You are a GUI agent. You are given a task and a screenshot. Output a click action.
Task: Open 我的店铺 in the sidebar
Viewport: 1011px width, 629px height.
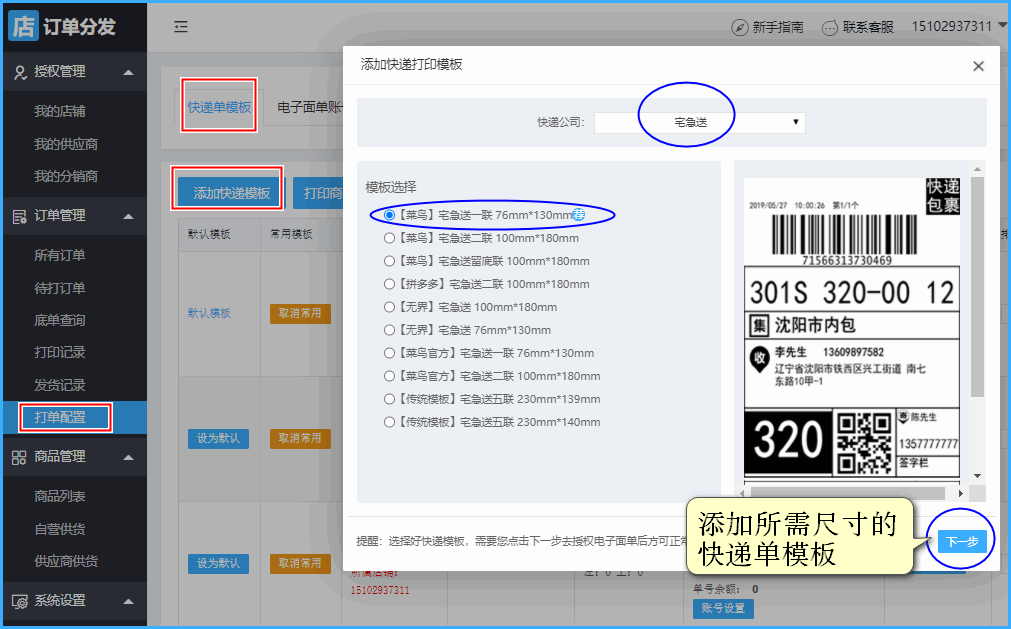(60, 111)
